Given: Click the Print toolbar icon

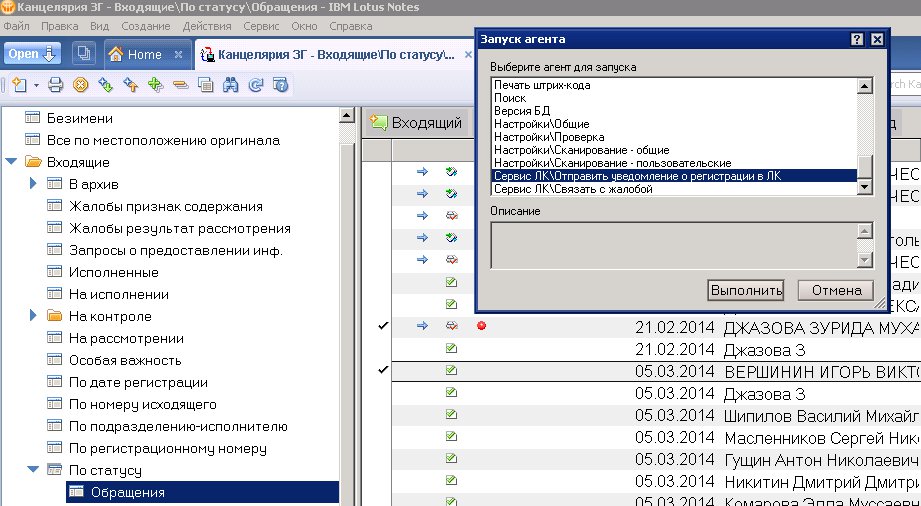Looking at the screenshot, I should pyautogui.click(x=56, y=85).
